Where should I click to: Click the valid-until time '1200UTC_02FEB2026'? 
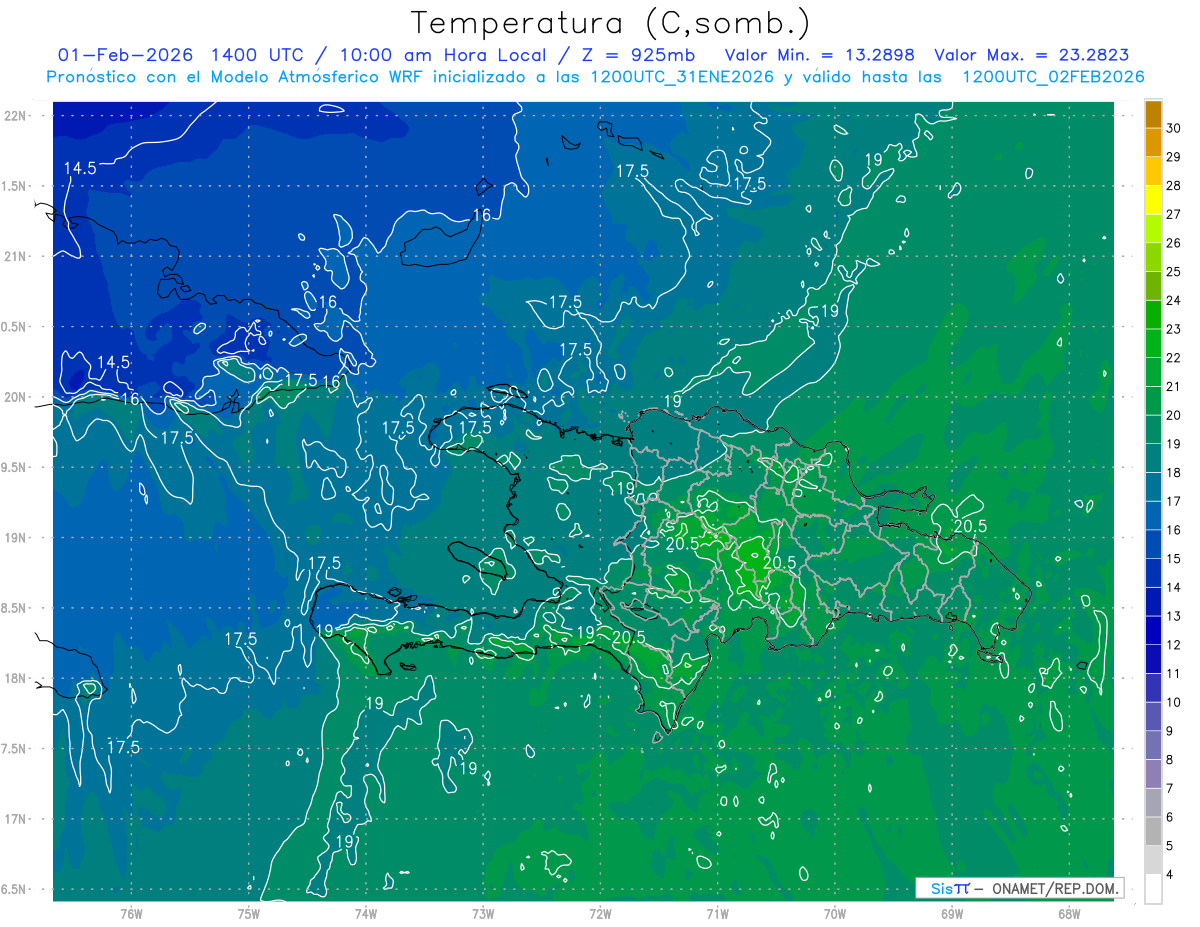(1053, 77)
